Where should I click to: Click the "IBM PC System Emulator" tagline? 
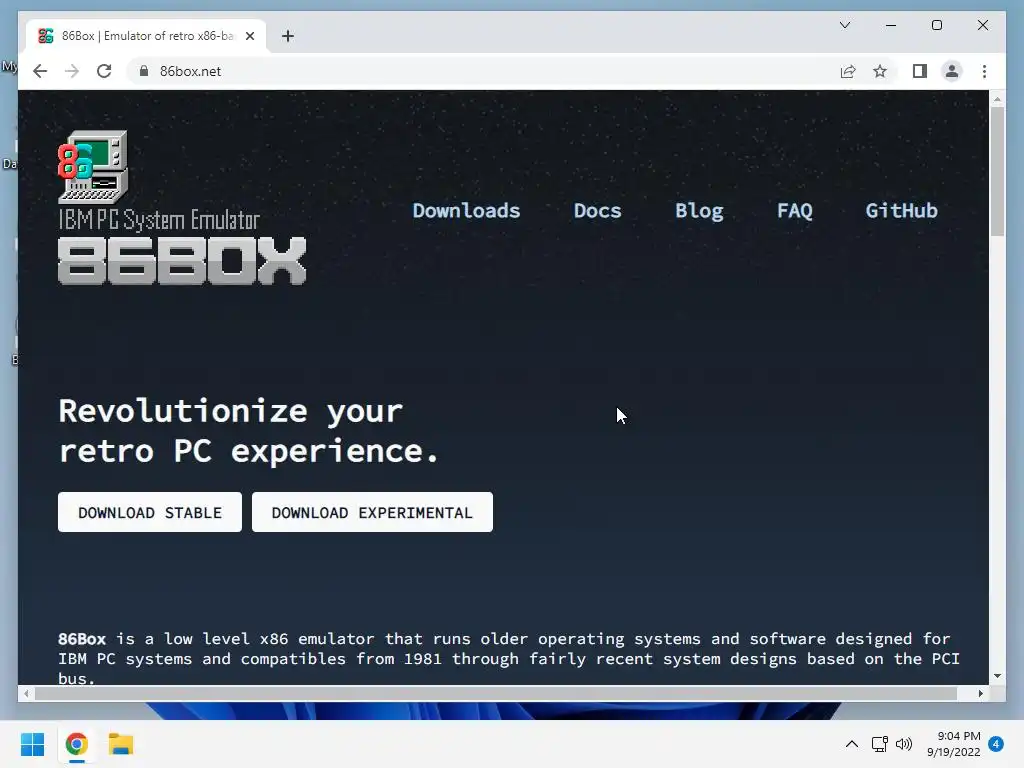pyautogui.click(x=159, y=220)
